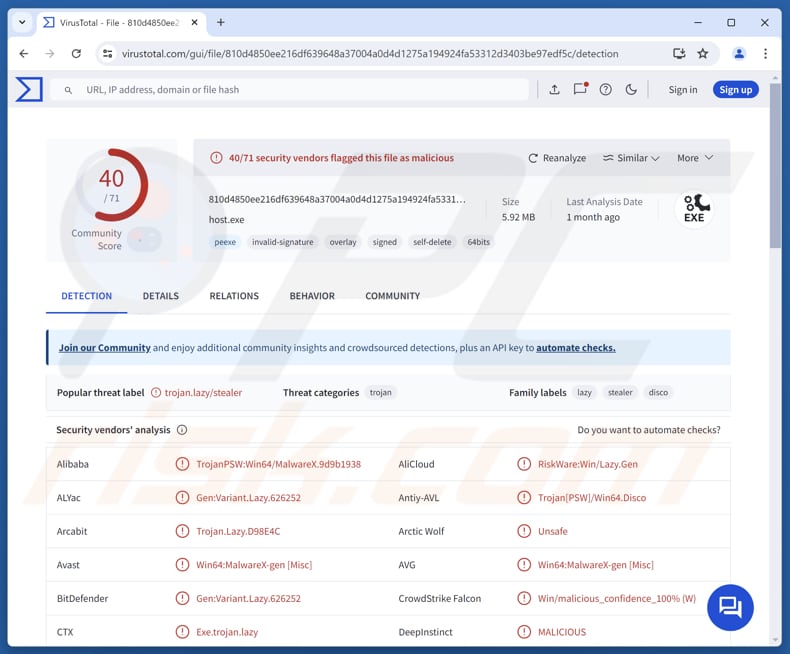
Task: Open the notifications comment icon
Action: click(x=580, y=90)
